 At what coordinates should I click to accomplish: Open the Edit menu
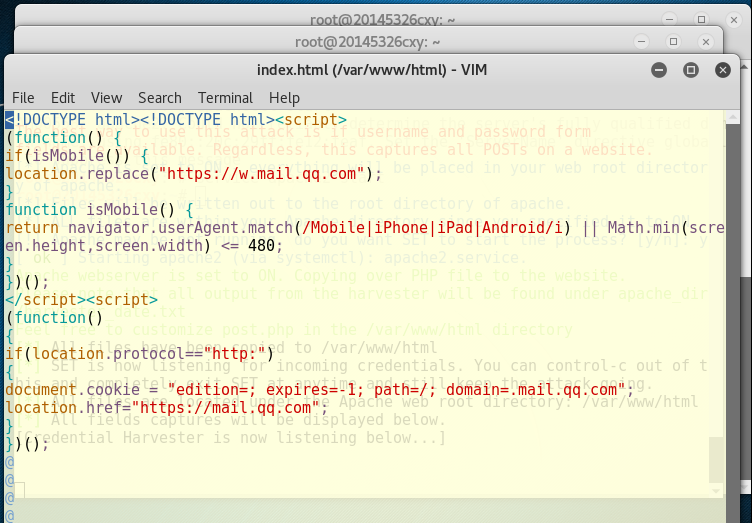(x=63, y=98)
